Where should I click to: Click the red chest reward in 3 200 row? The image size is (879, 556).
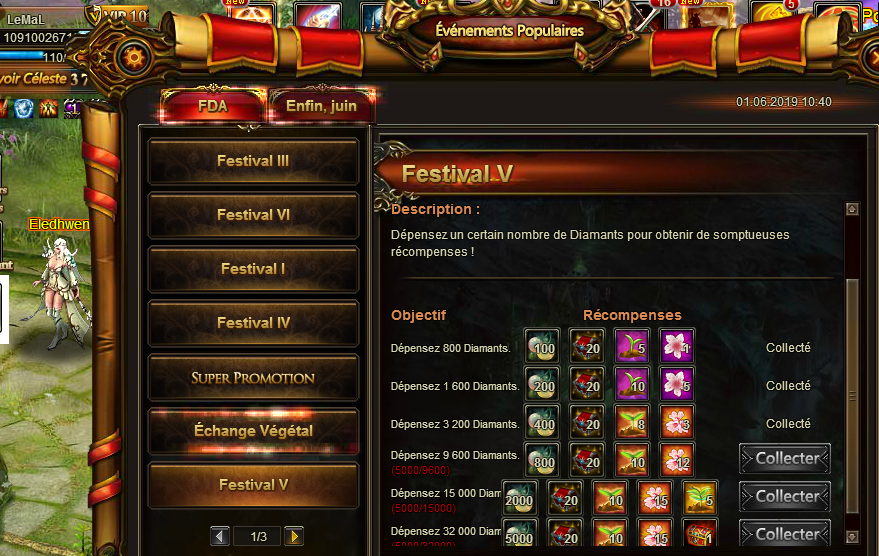587,422
